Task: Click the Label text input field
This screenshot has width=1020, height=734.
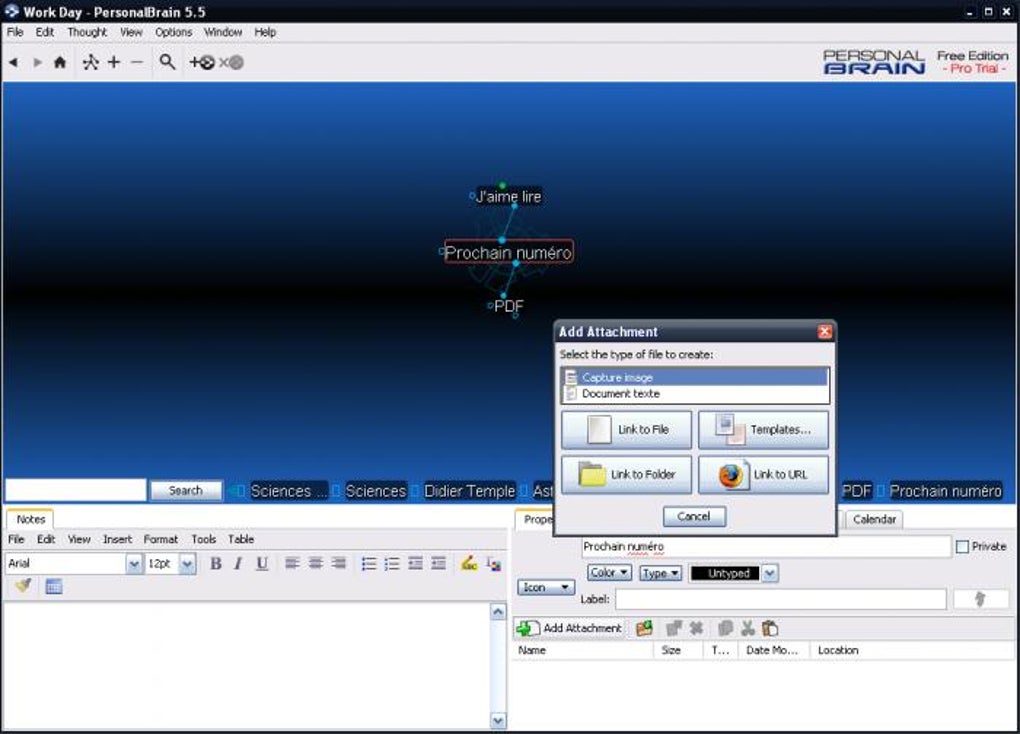Action: tap(780, 599)
